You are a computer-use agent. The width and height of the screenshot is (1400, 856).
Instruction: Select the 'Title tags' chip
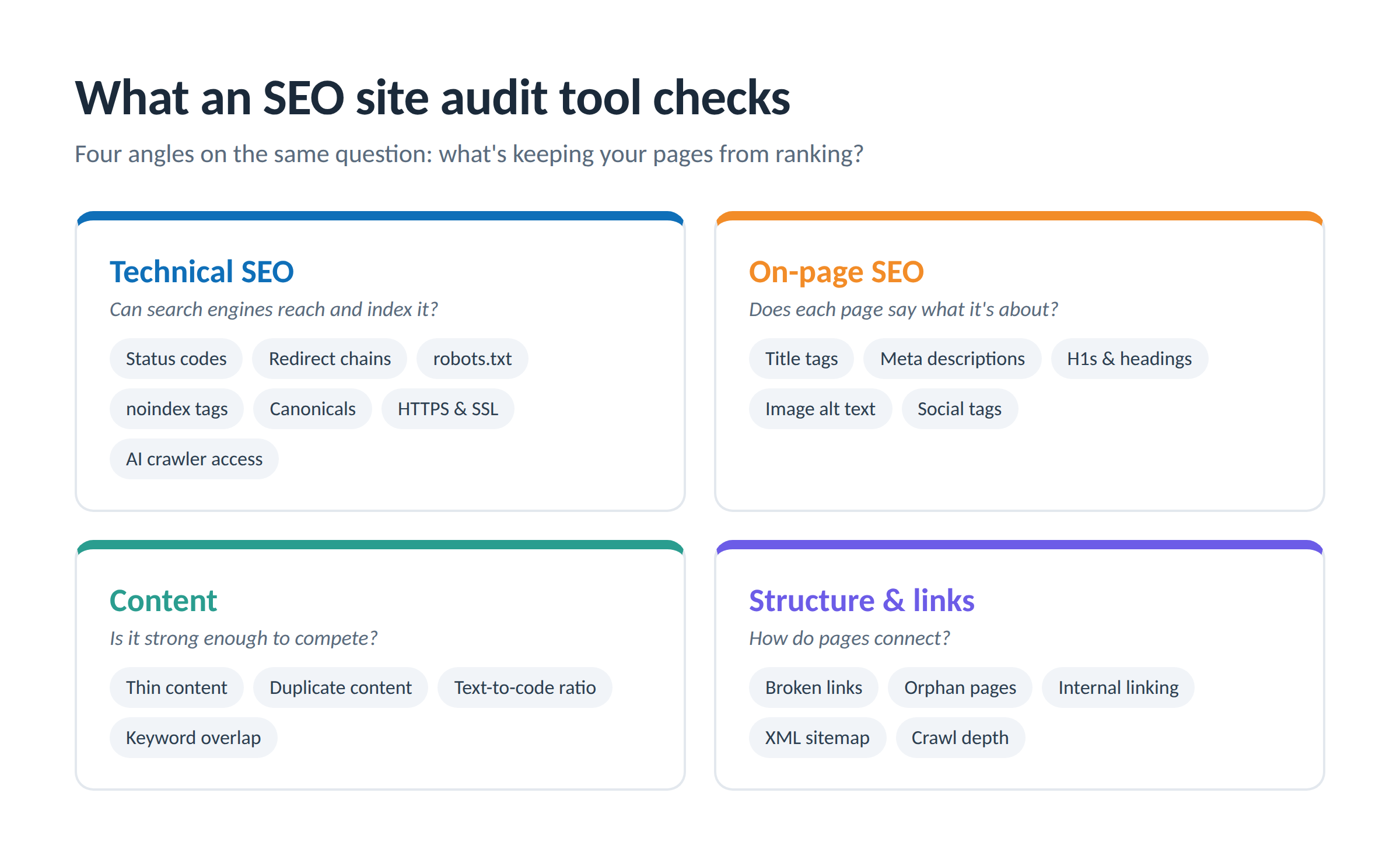[x=801, y=359]
